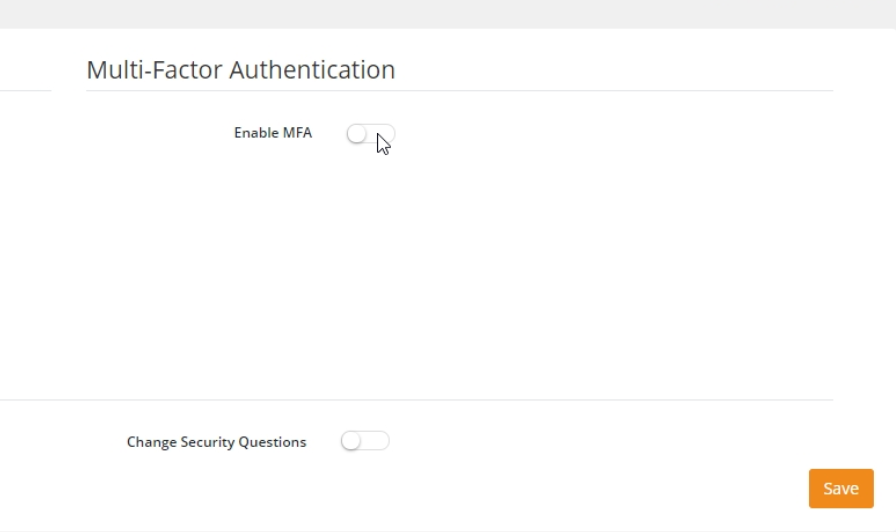Click the divider under the section heading
This screenshot has height=532, width=896.
pos(459,90)
